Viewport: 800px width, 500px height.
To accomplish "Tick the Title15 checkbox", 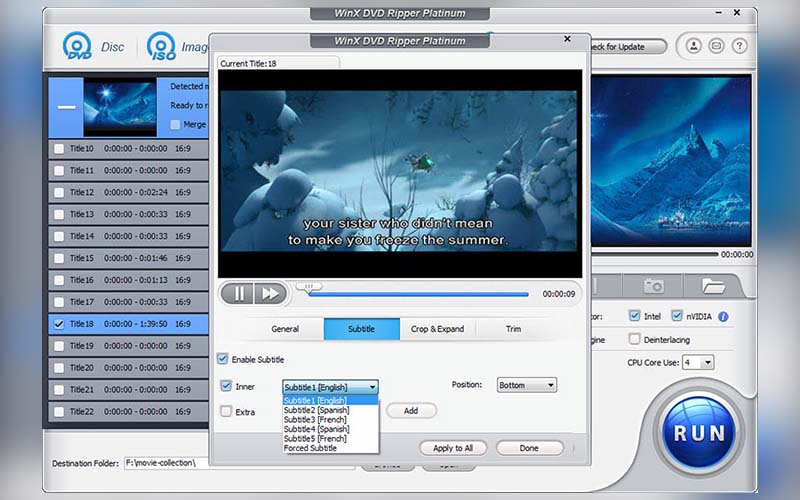I will click(59, 258).
